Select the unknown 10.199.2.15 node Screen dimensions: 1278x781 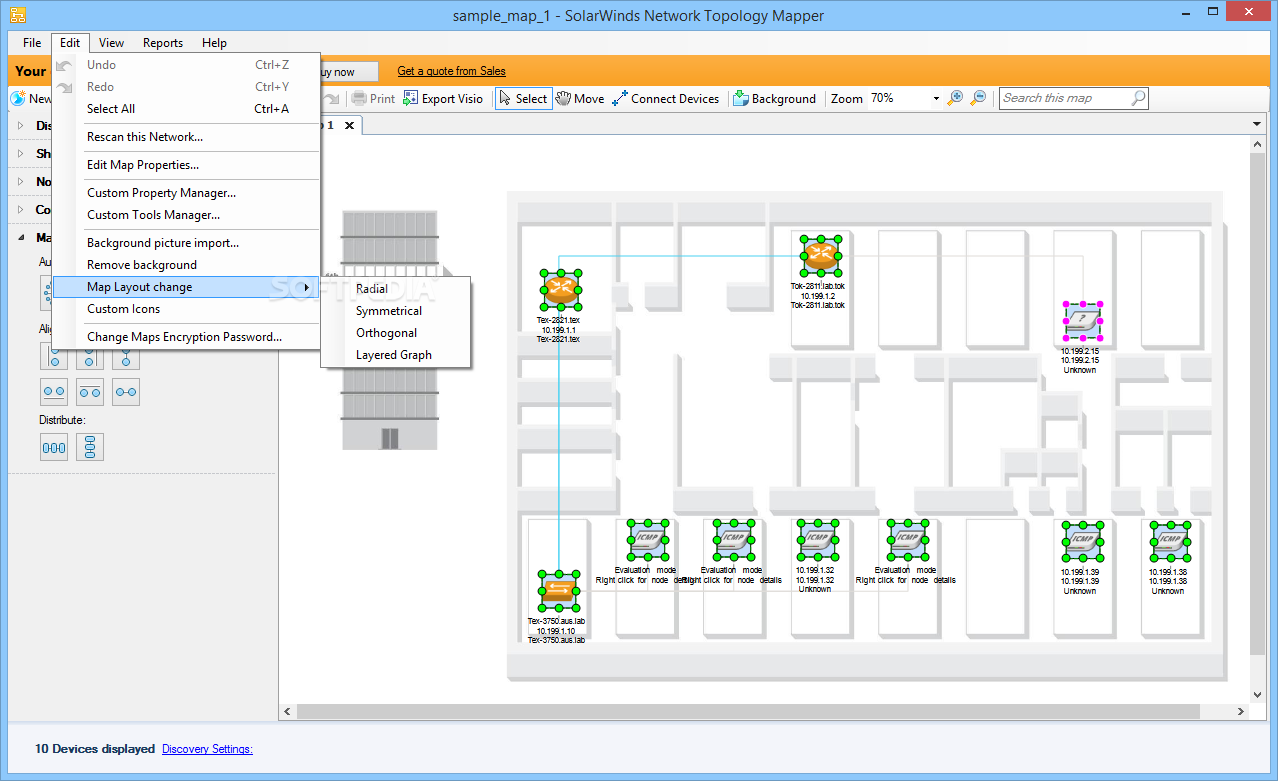click(x=1082, y=320)
